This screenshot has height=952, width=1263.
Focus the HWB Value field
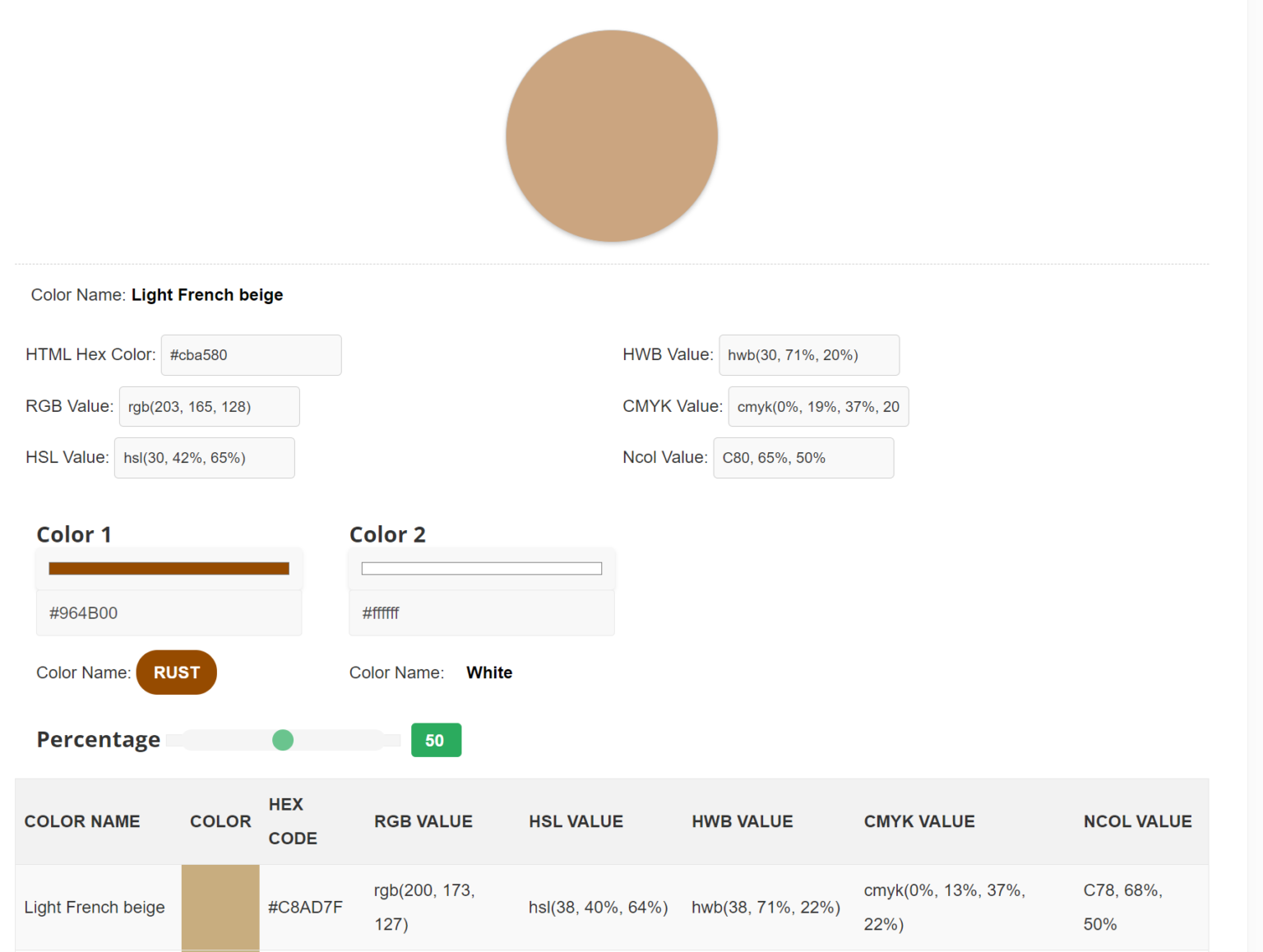pos(808,355)
